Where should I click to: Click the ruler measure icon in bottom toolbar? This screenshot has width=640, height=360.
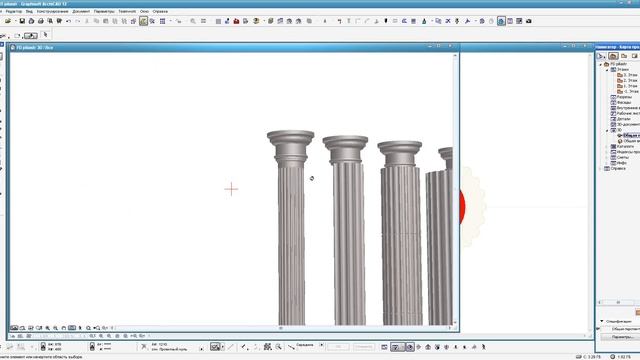[291, 347]
